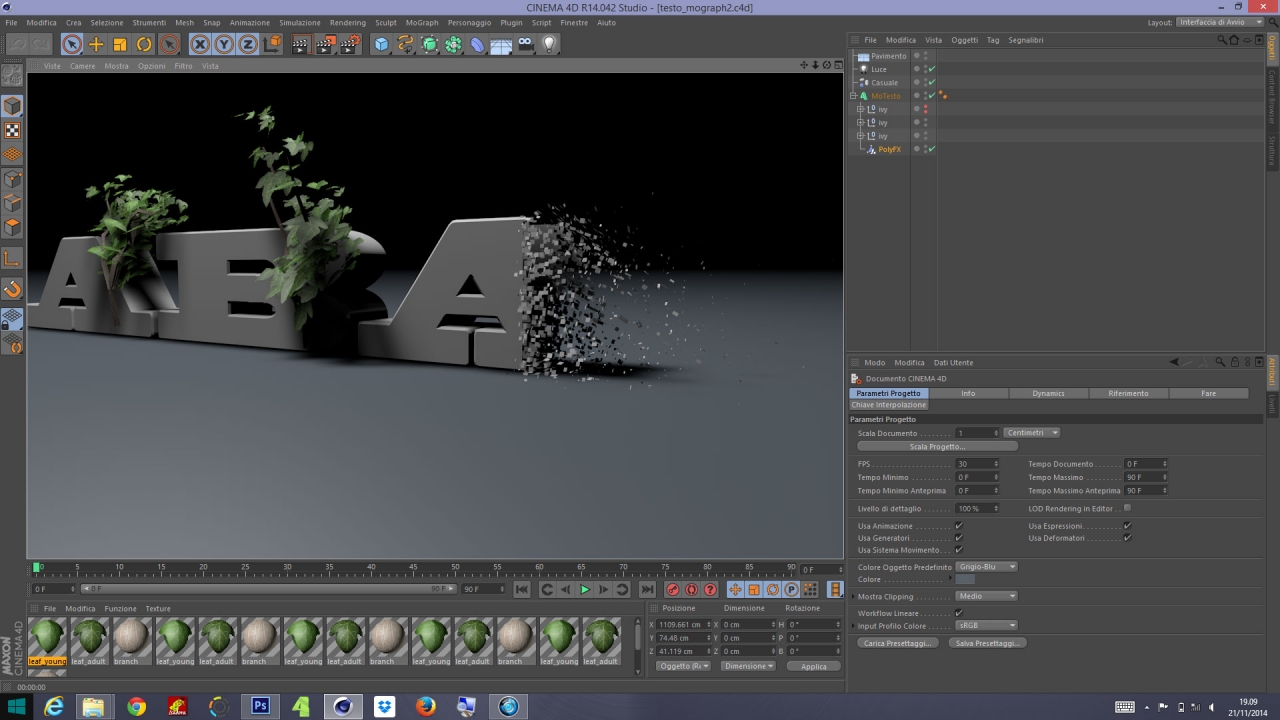Image resolution: width=1280 pixels, height=720 pixels.
Task: Select the Rotate tool icon
Action: [144, 44]
